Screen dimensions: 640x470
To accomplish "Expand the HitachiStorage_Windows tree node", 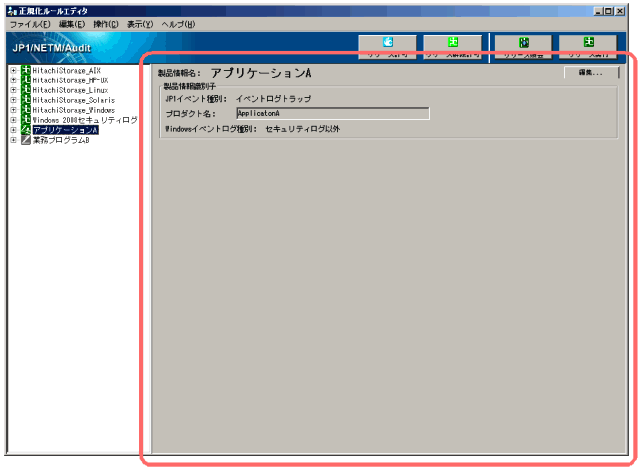I will [x=13, y=110].
